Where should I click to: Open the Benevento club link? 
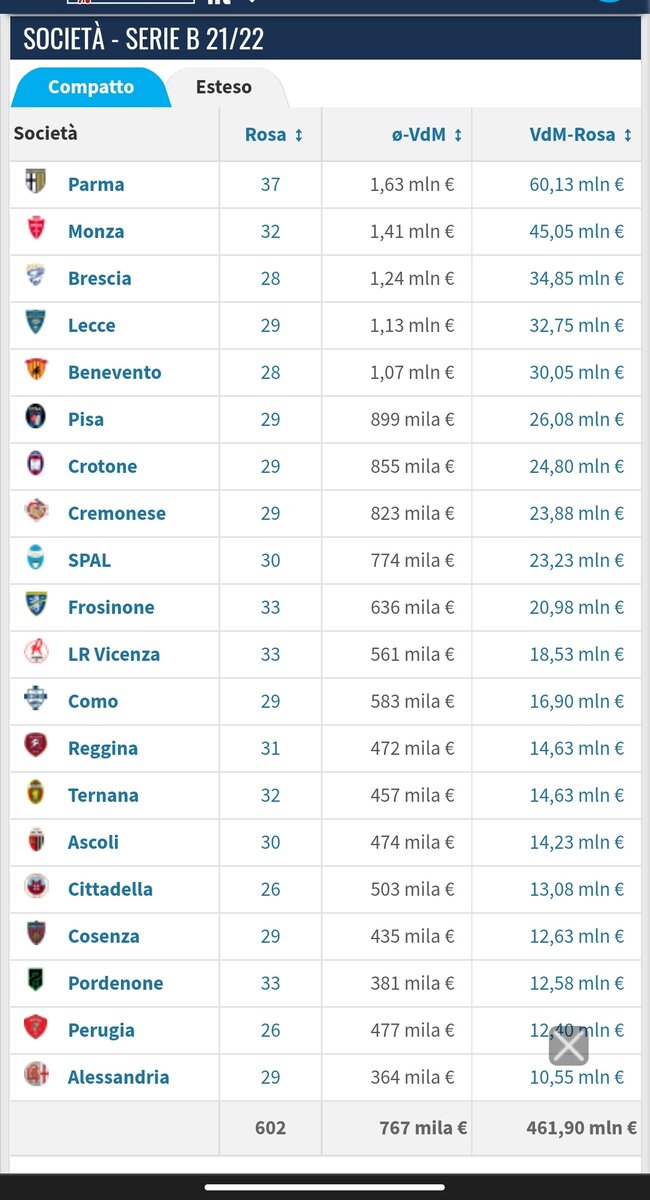(x=114, y=372)
